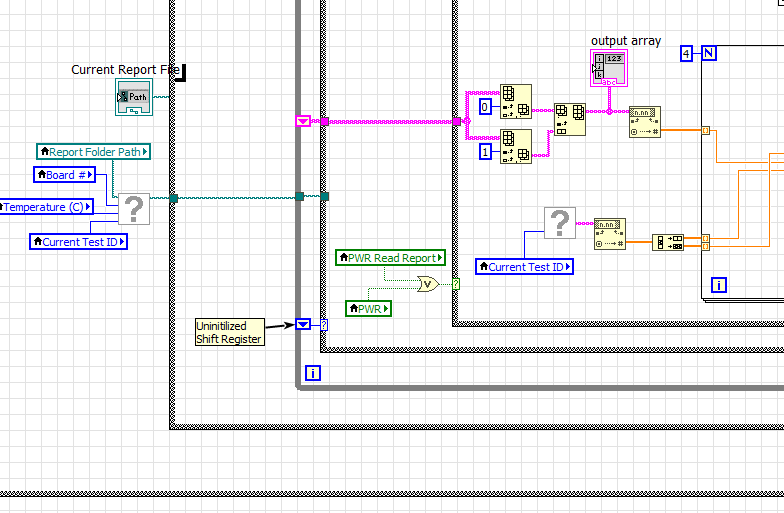Select the string-to-number node below the output array
The width and height of the screenshot is (784, 513).
(x=644, y=122)
